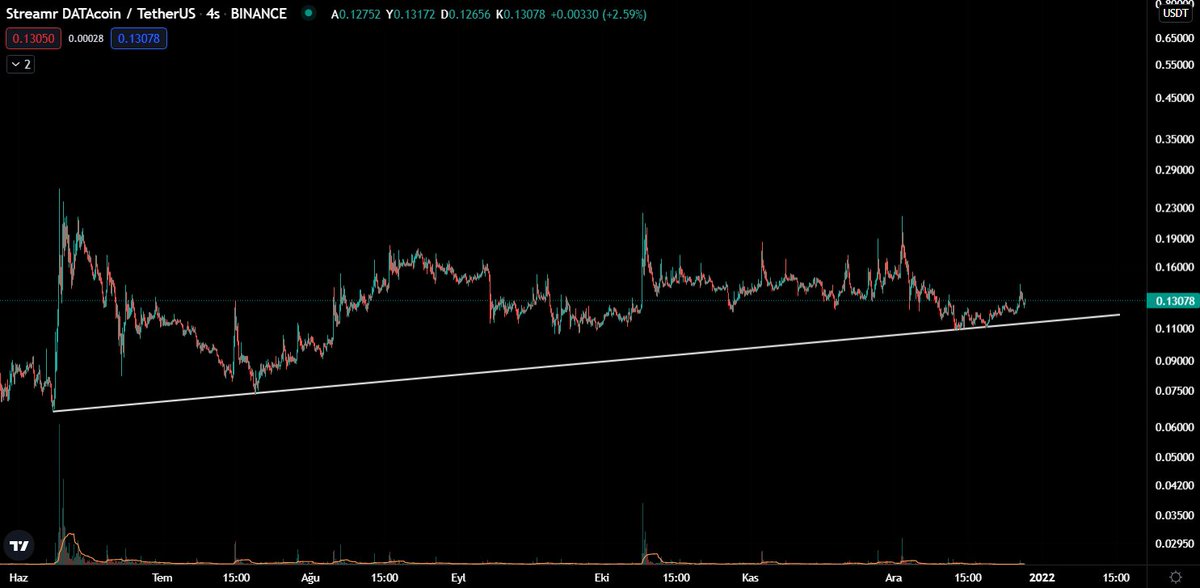Click the 0.65000 price axis label

(x=1174, y=38)
